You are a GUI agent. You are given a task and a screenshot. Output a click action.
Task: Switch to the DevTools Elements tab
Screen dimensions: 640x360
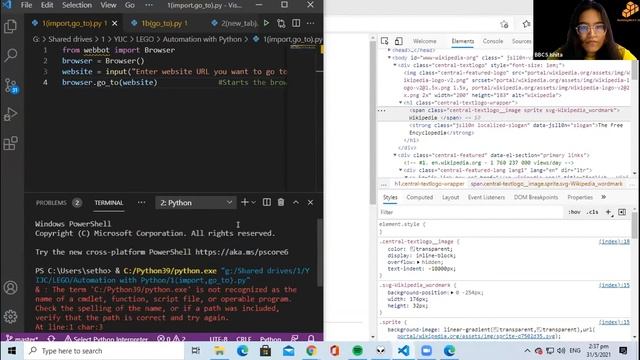[x=462, y=41]
